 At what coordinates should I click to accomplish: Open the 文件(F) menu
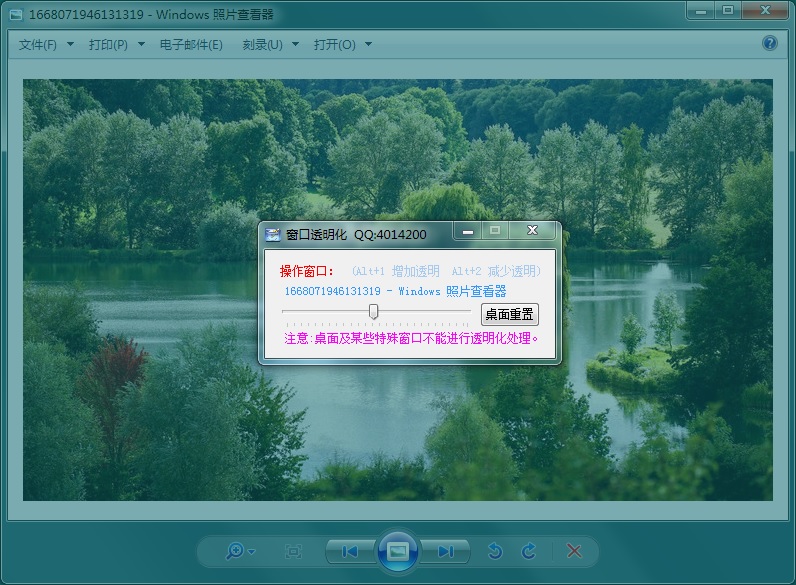pos(38,45)
